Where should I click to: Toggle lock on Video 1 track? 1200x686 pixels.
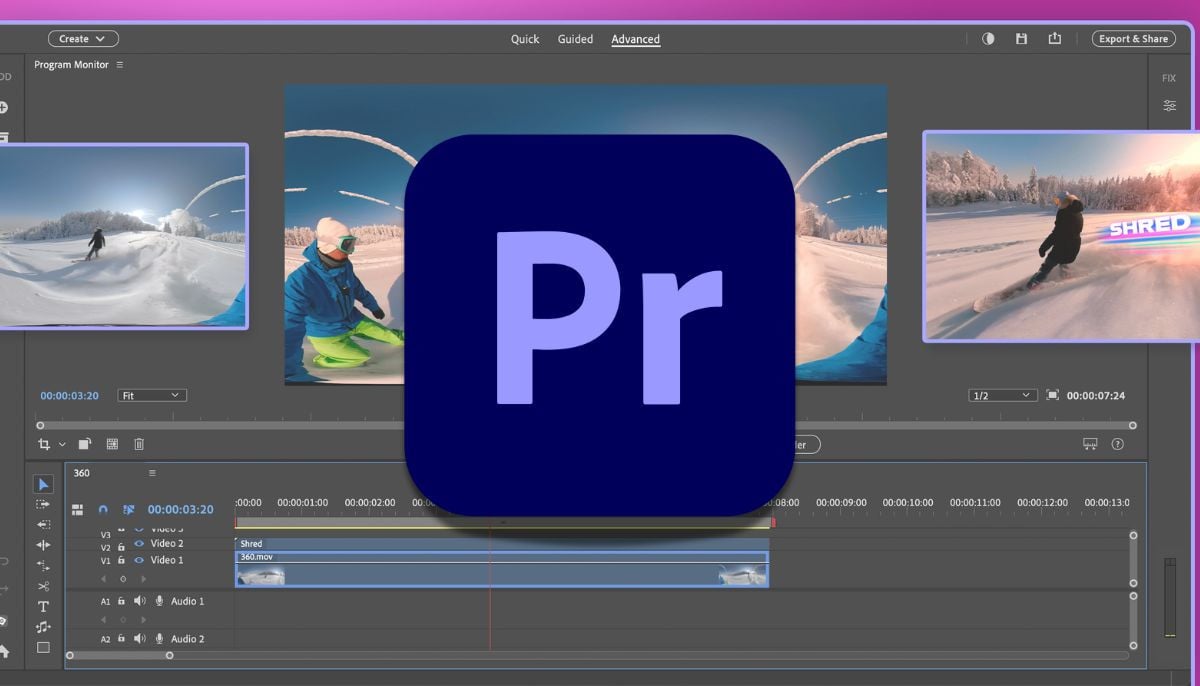121,560
